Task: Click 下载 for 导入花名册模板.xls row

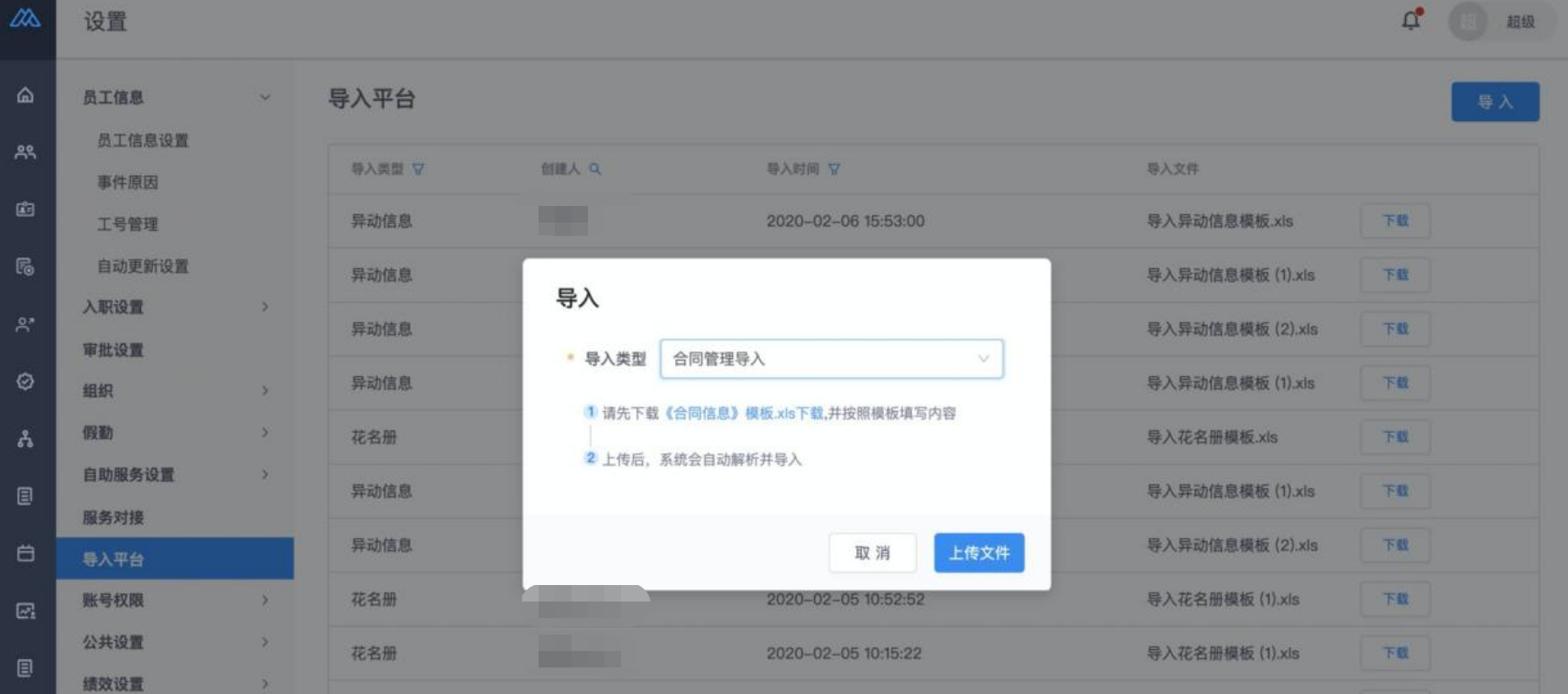Action: [1395, 438]
